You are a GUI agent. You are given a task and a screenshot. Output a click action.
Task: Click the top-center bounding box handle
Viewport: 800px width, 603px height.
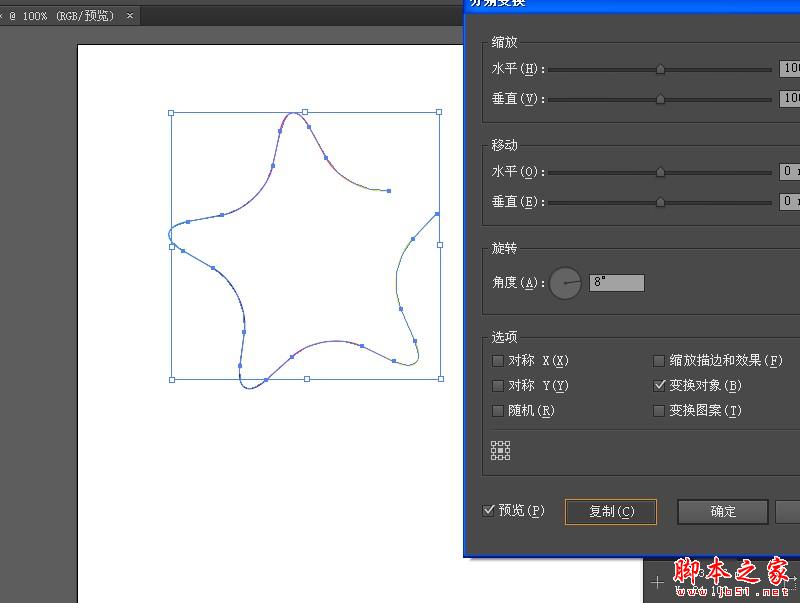[305, 112]
